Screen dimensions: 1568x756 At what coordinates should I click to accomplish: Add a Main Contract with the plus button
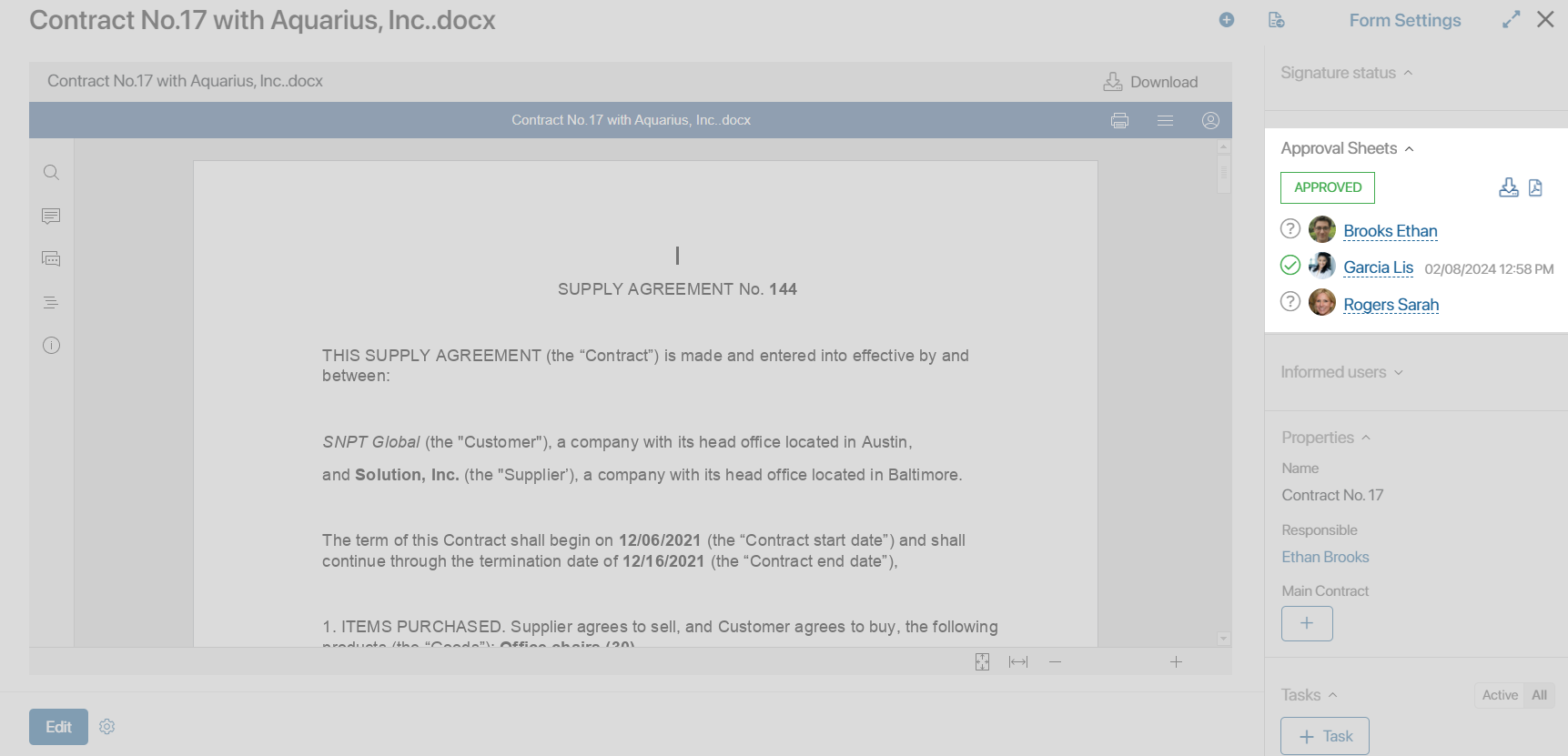pyautogui.click(x=1307, y=623)
